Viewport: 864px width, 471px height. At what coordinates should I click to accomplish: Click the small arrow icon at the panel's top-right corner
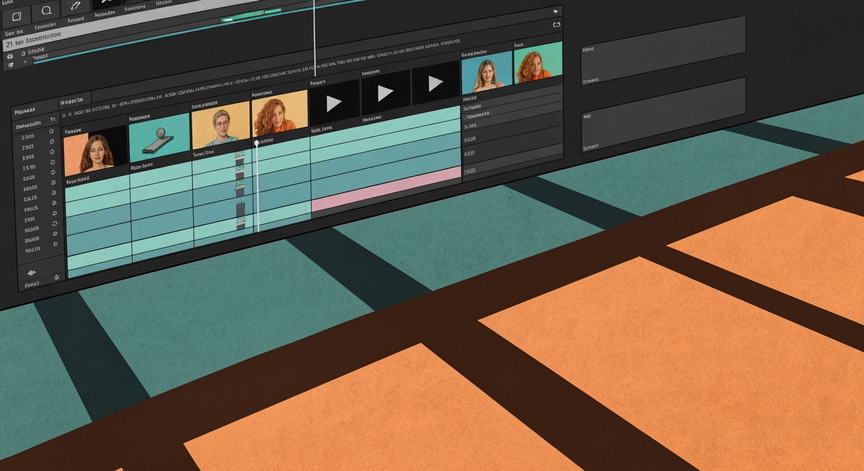coord(555,12)
